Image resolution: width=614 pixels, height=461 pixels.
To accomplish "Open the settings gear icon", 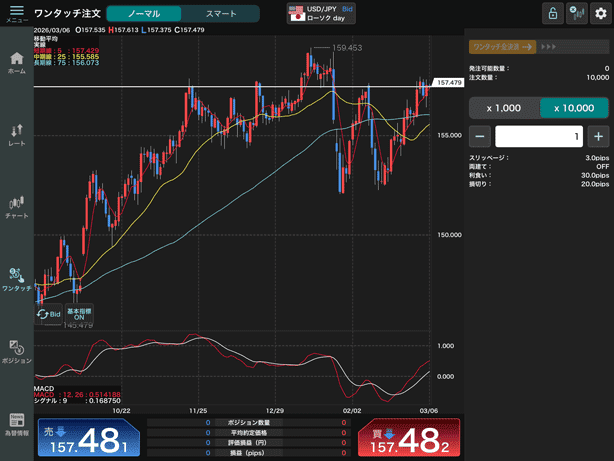I will [x=599, y=13].
